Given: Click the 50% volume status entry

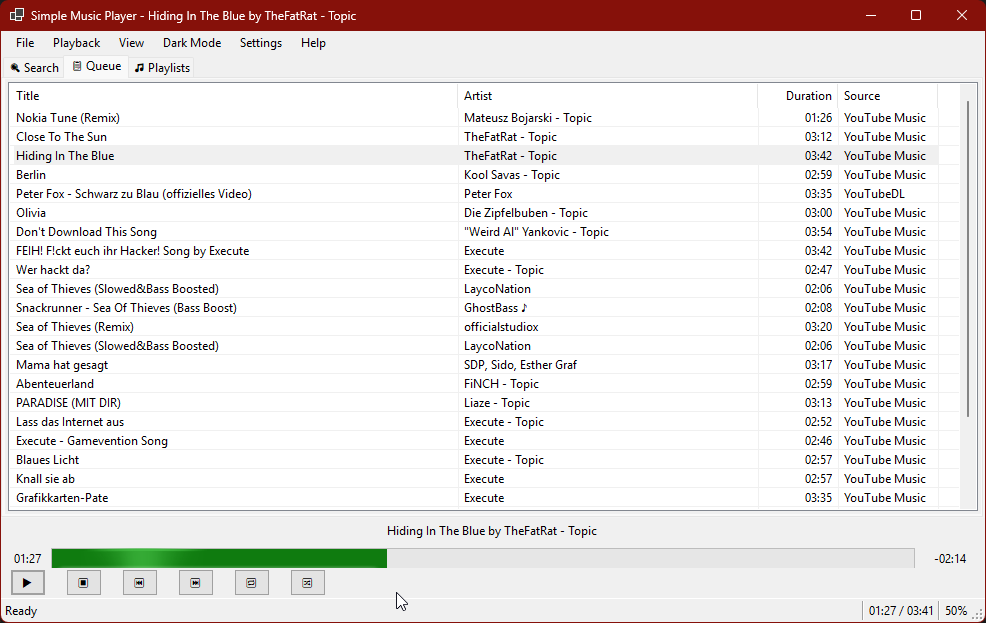Looking at the screenshot, I should point(955,610).
